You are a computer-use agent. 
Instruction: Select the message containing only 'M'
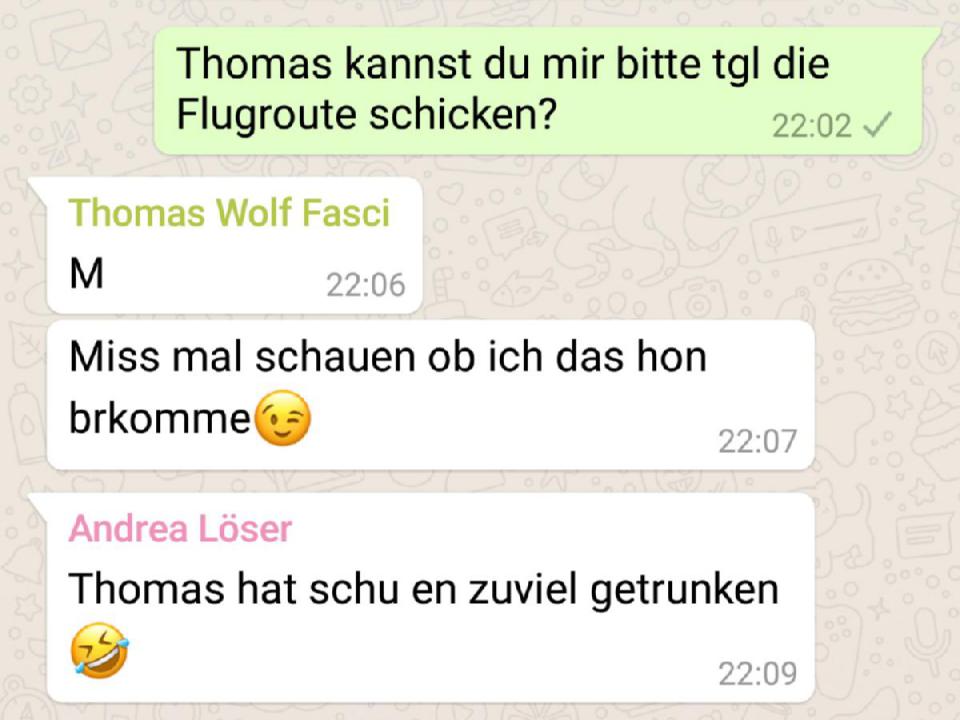[x=234, y=246]
